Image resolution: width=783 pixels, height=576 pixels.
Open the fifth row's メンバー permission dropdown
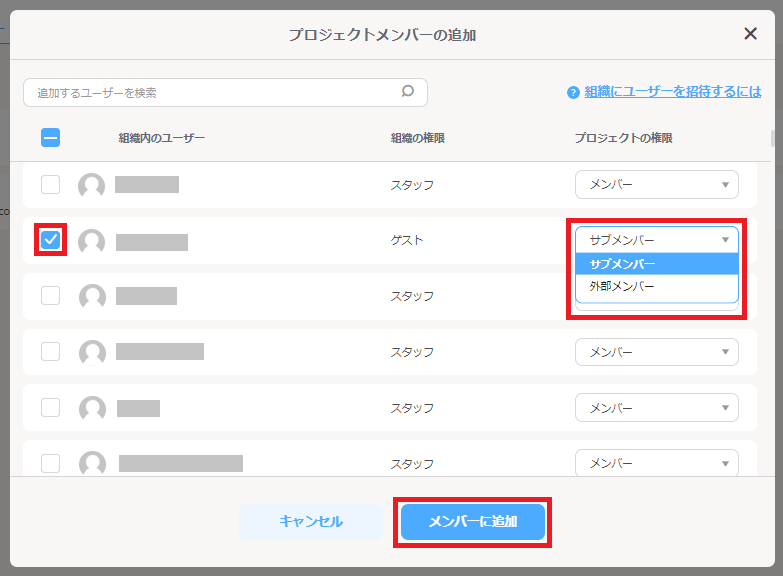click(656, 408)
